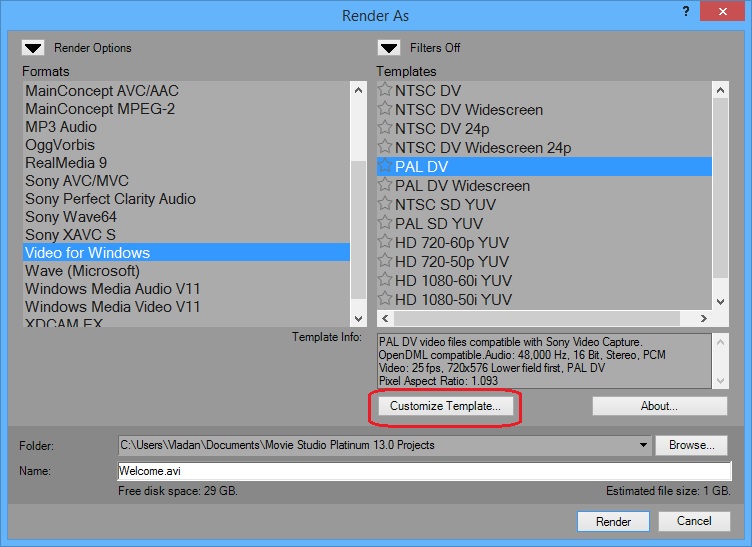752x547 pixels.
Task: Open the Folder path dropdown
Action: tap(641, 445)
